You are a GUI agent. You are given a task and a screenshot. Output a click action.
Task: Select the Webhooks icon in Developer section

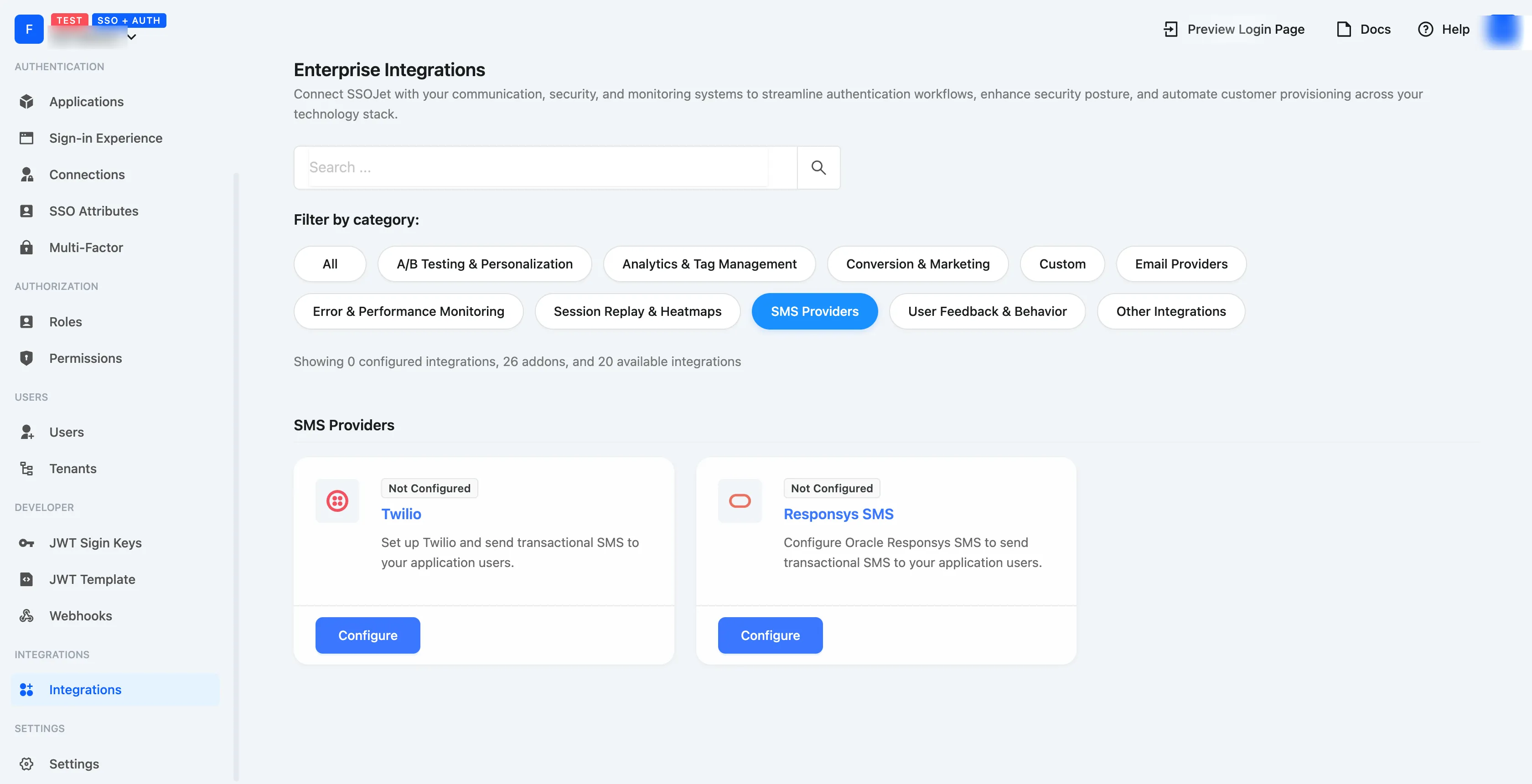coord(27,616)
